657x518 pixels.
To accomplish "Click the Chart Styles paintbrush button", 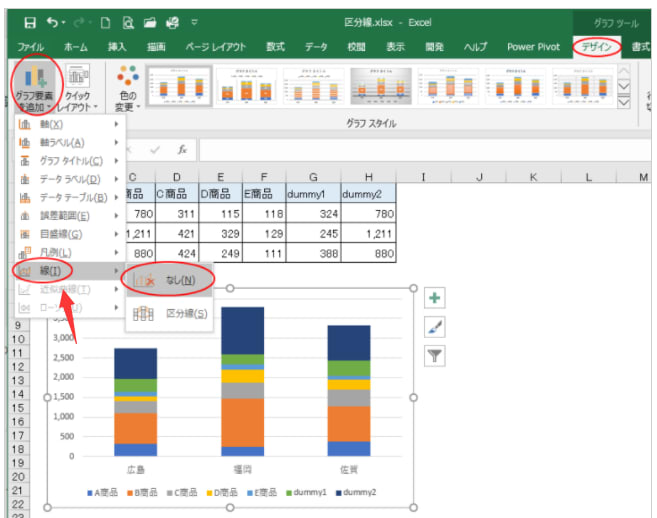I will [x=434, y=327].
